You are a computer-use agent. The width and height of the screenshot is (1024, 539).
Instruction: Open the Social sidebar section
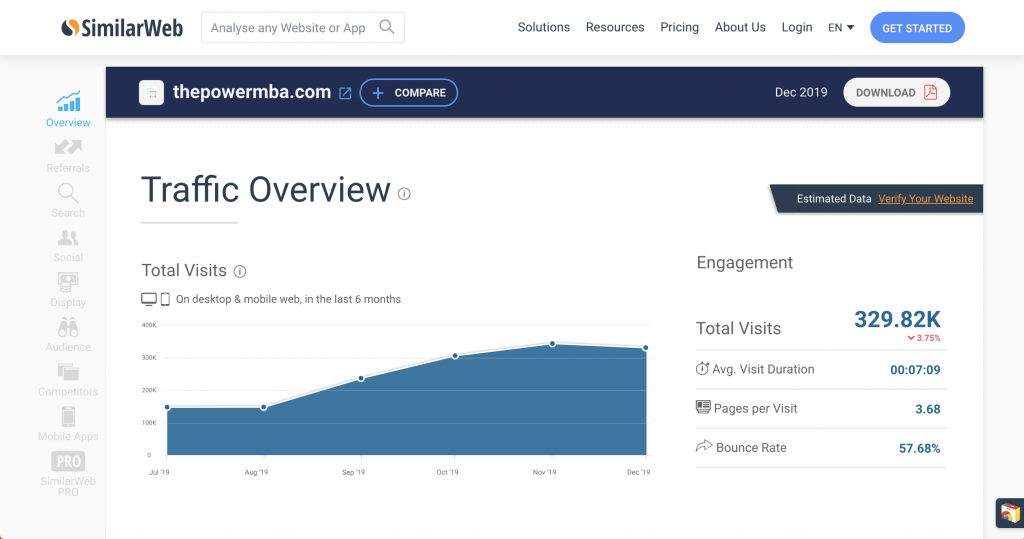[x=68, y=246]
